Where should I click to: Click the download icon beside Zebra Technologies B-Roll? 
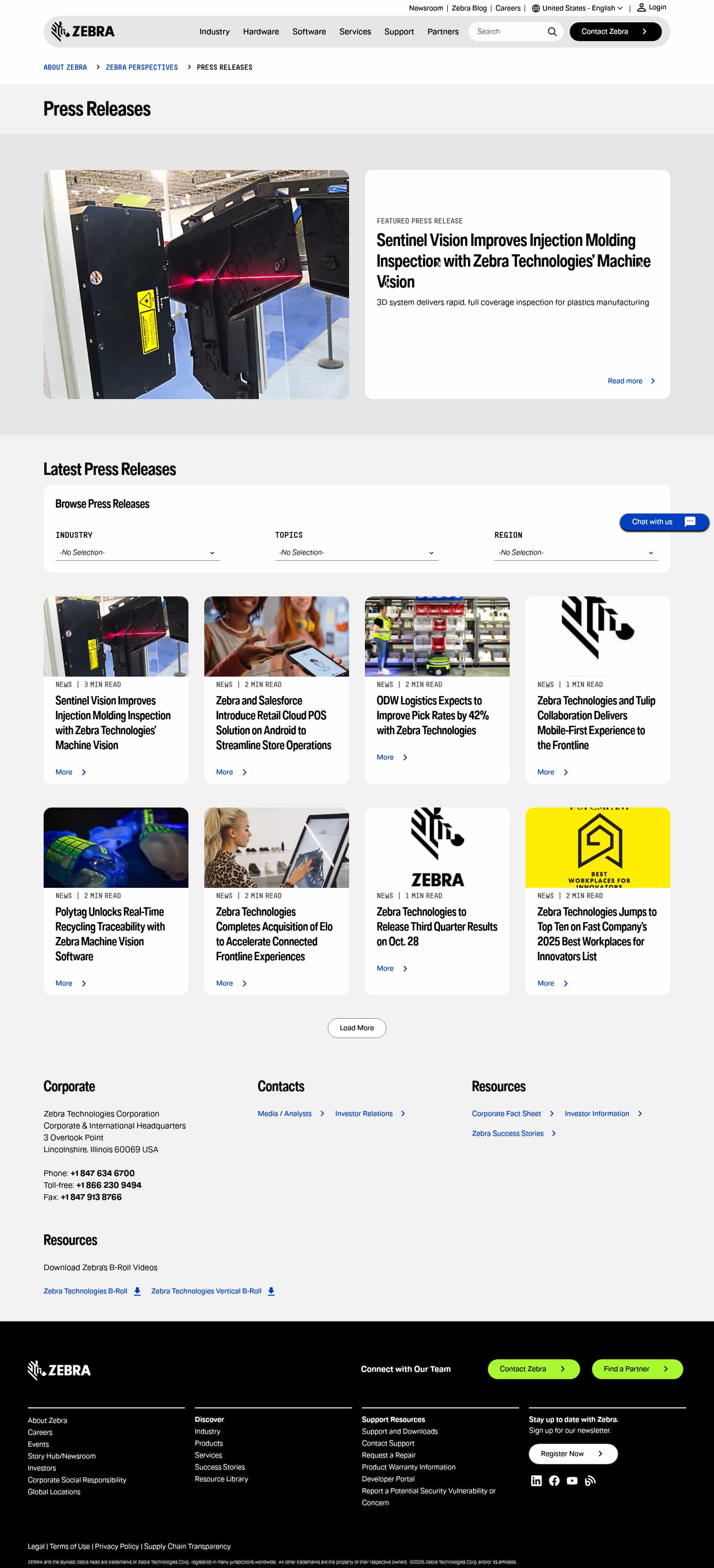pos(137,1291)
